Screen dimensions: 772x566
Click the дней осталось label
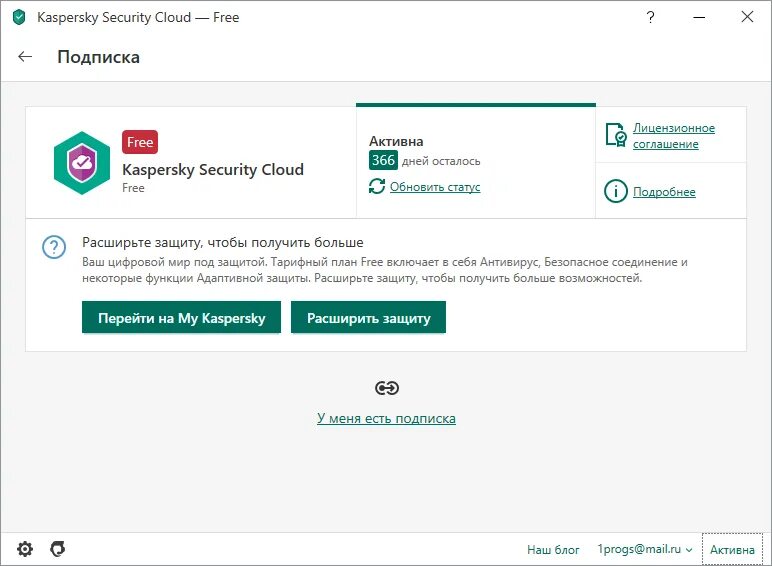coord(441,161)
